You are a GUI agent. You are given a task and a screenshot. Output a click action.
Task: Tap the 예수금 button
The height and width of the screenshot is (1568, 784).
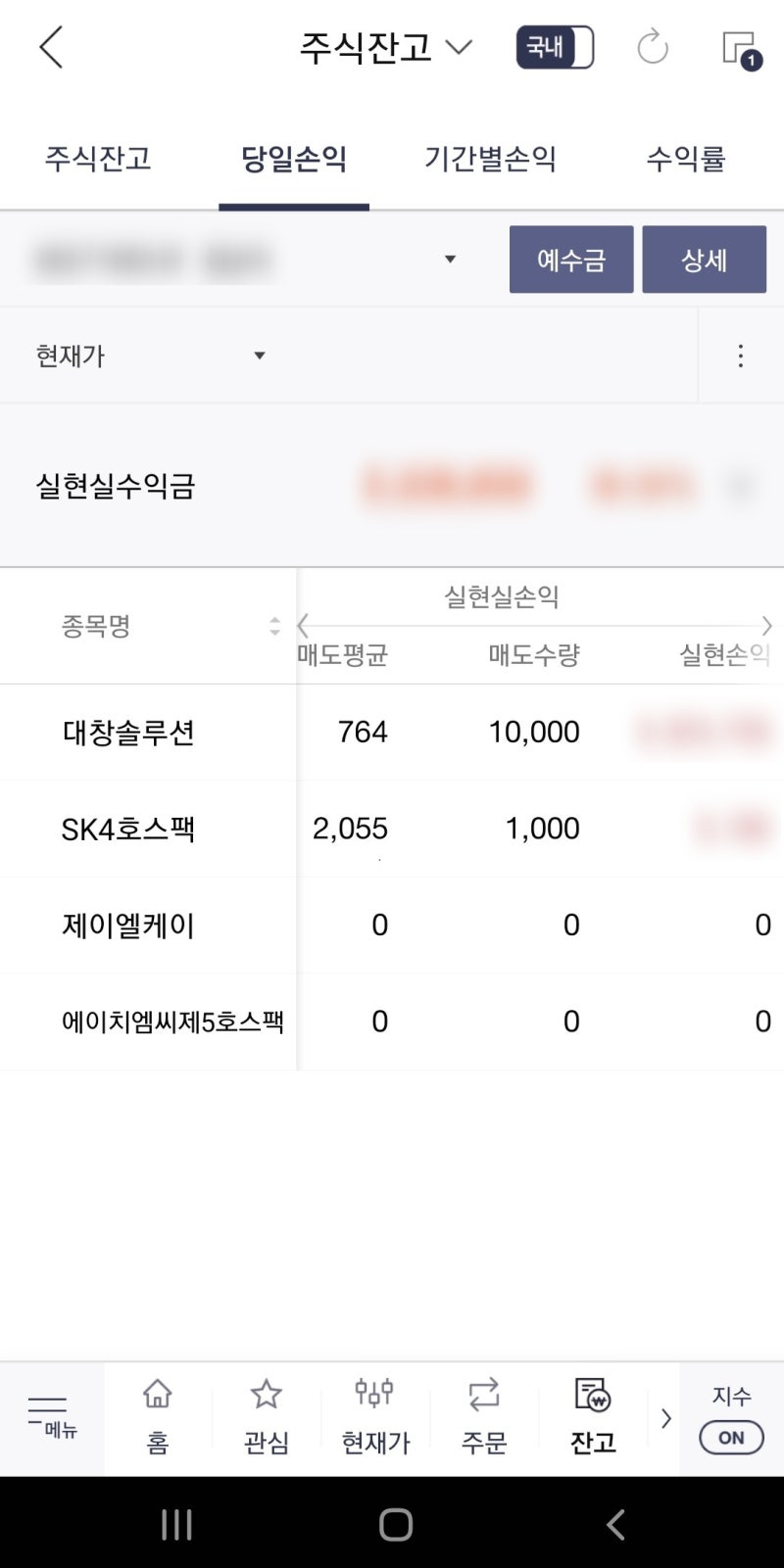[571, 259]
